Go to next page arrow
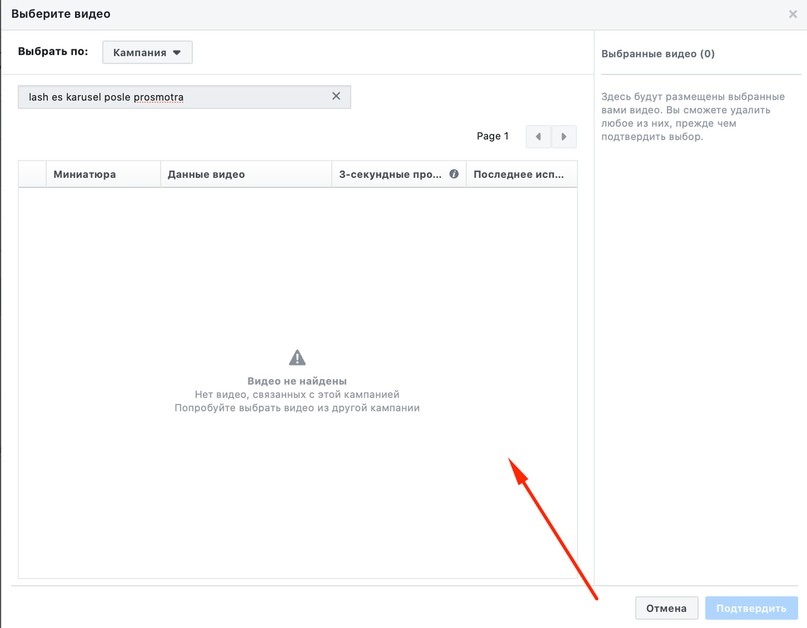The width and height of the screenshot is (807, 628). 564,136
